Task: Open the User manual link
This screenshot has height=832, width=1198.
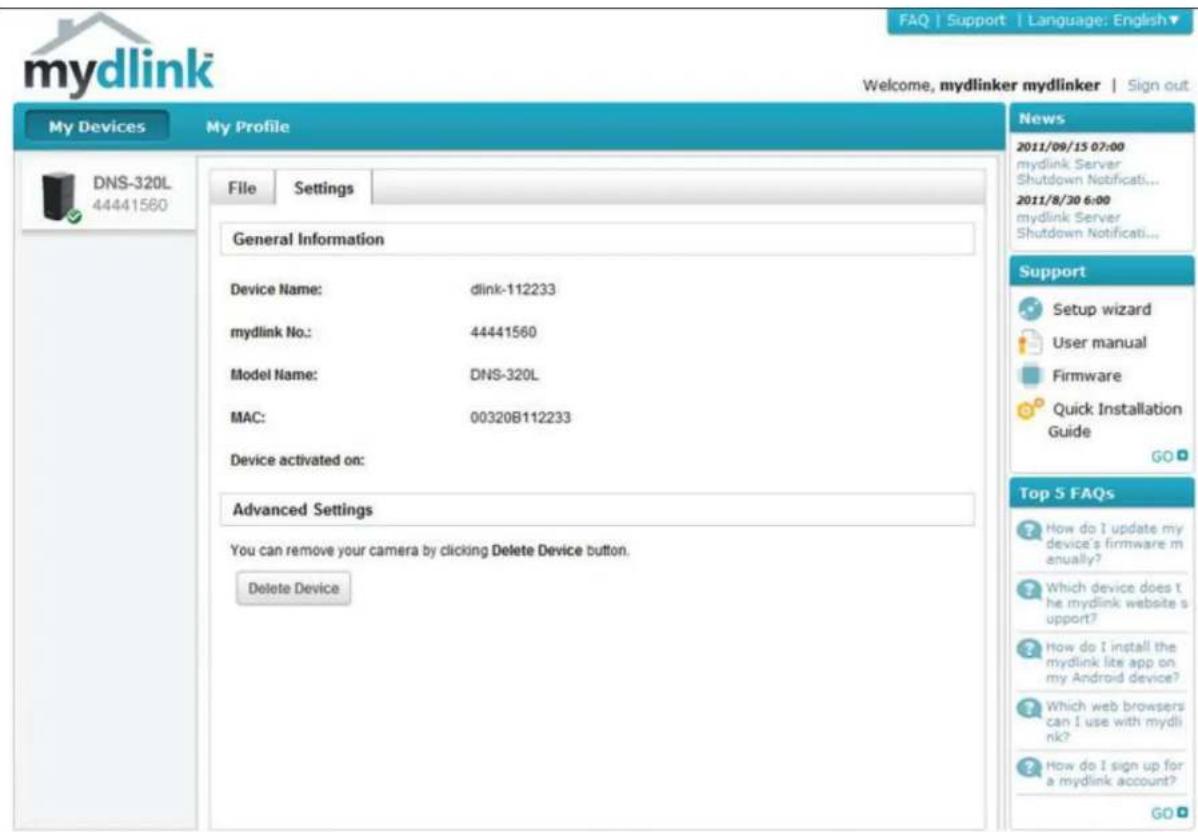Action: click(x=1099, y=343)
